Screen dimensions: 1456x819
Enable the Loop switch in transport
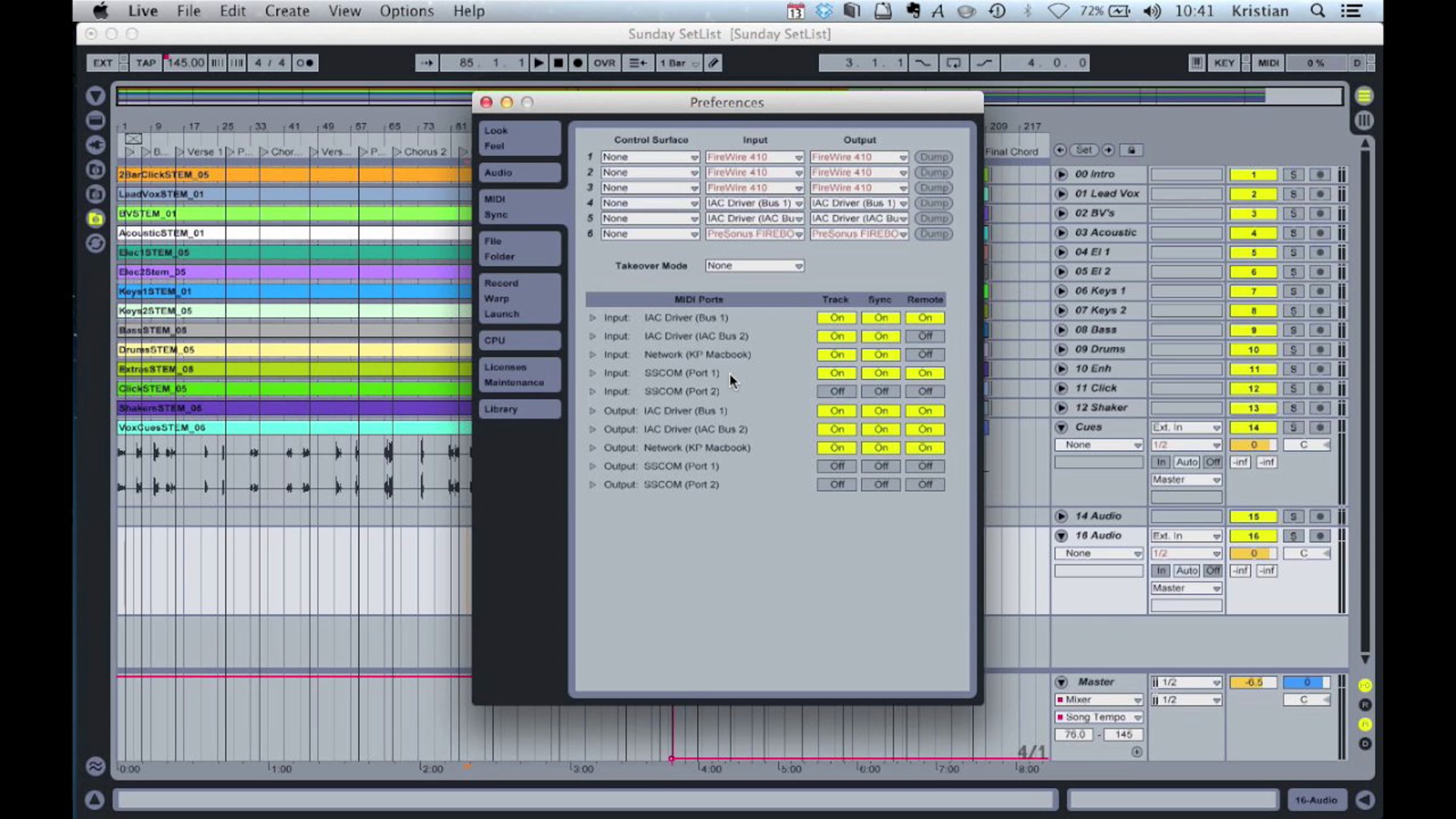(953, 63)
